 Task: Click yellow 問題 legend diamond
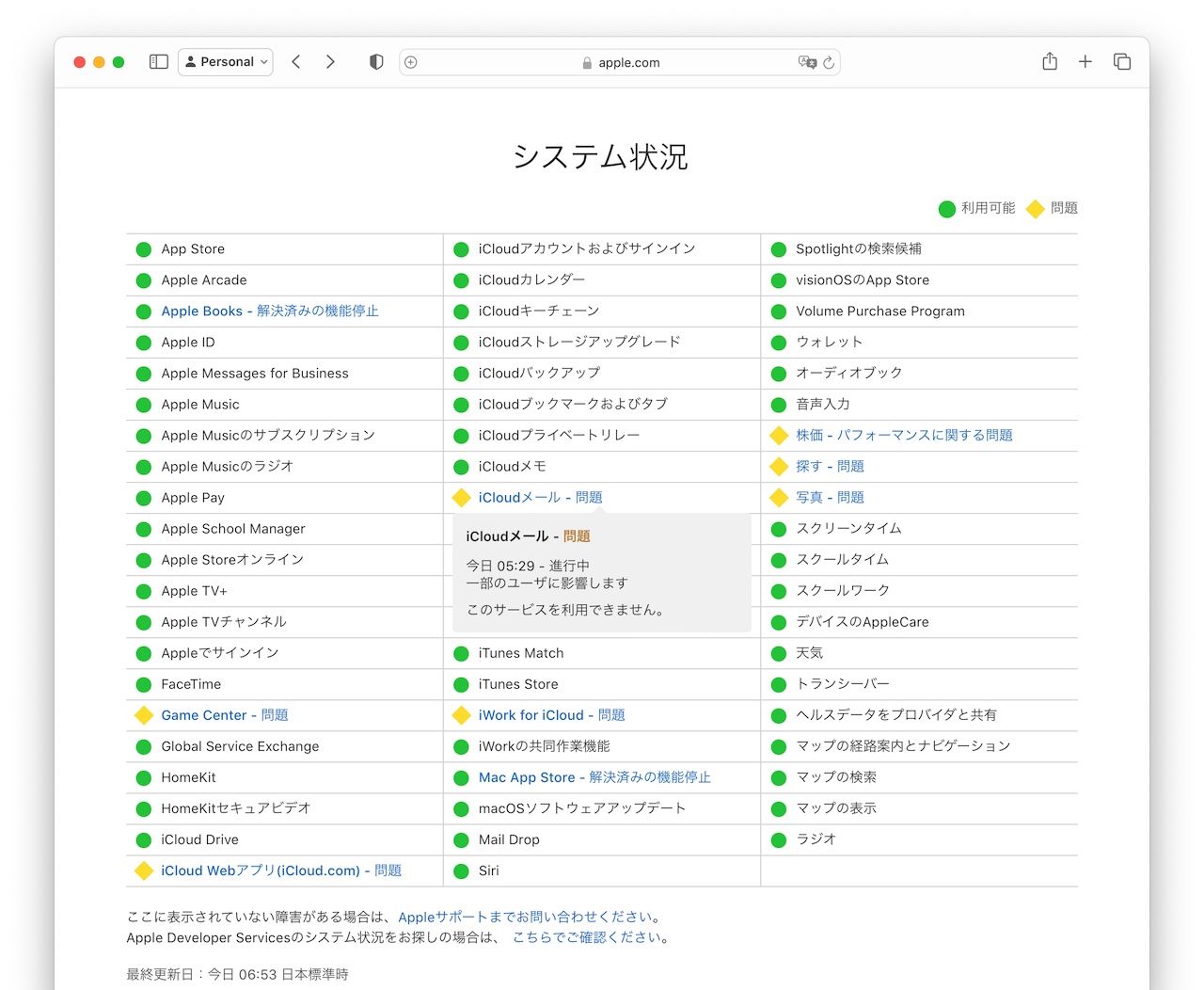1036,209
